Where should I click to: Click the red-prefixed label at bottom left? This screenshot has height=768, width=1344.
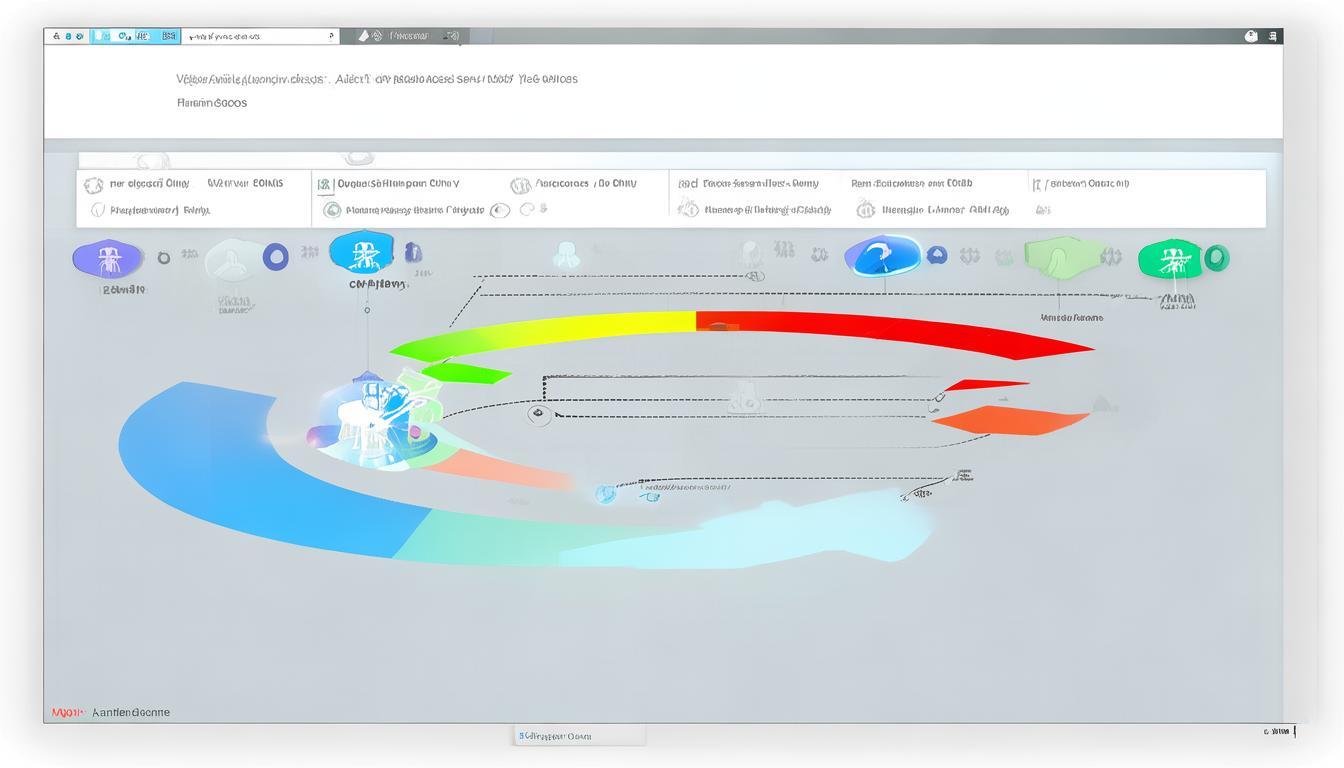[x=110, y=713]
